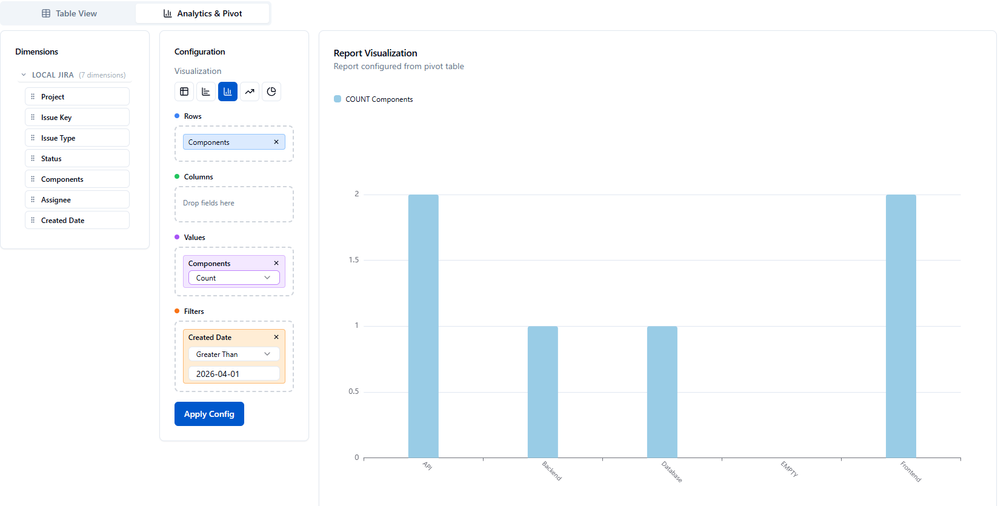
Task: Click the Project dimension label
Action: coord(53,97)
